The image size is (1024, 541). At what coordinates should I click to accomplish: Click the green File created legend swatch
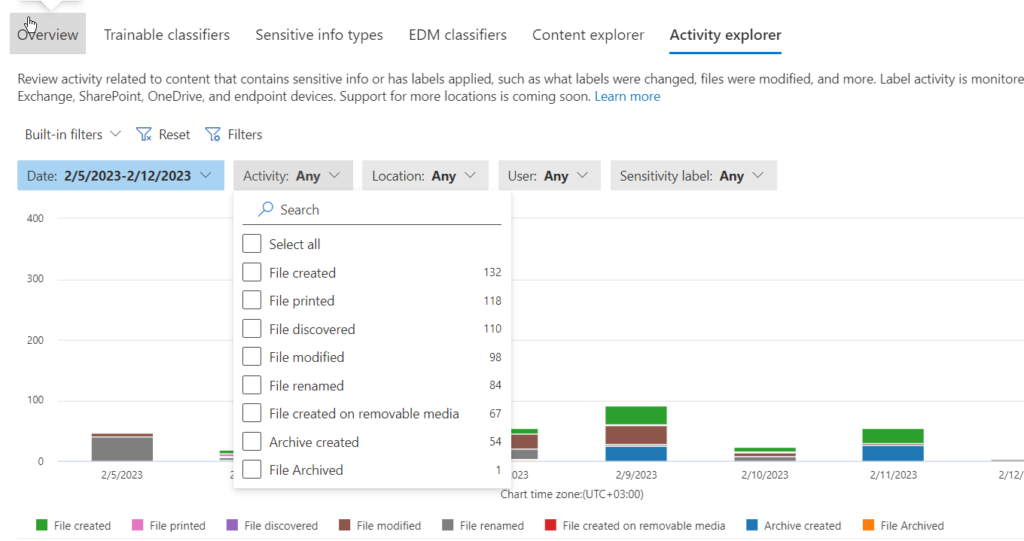tap(42, 525)
